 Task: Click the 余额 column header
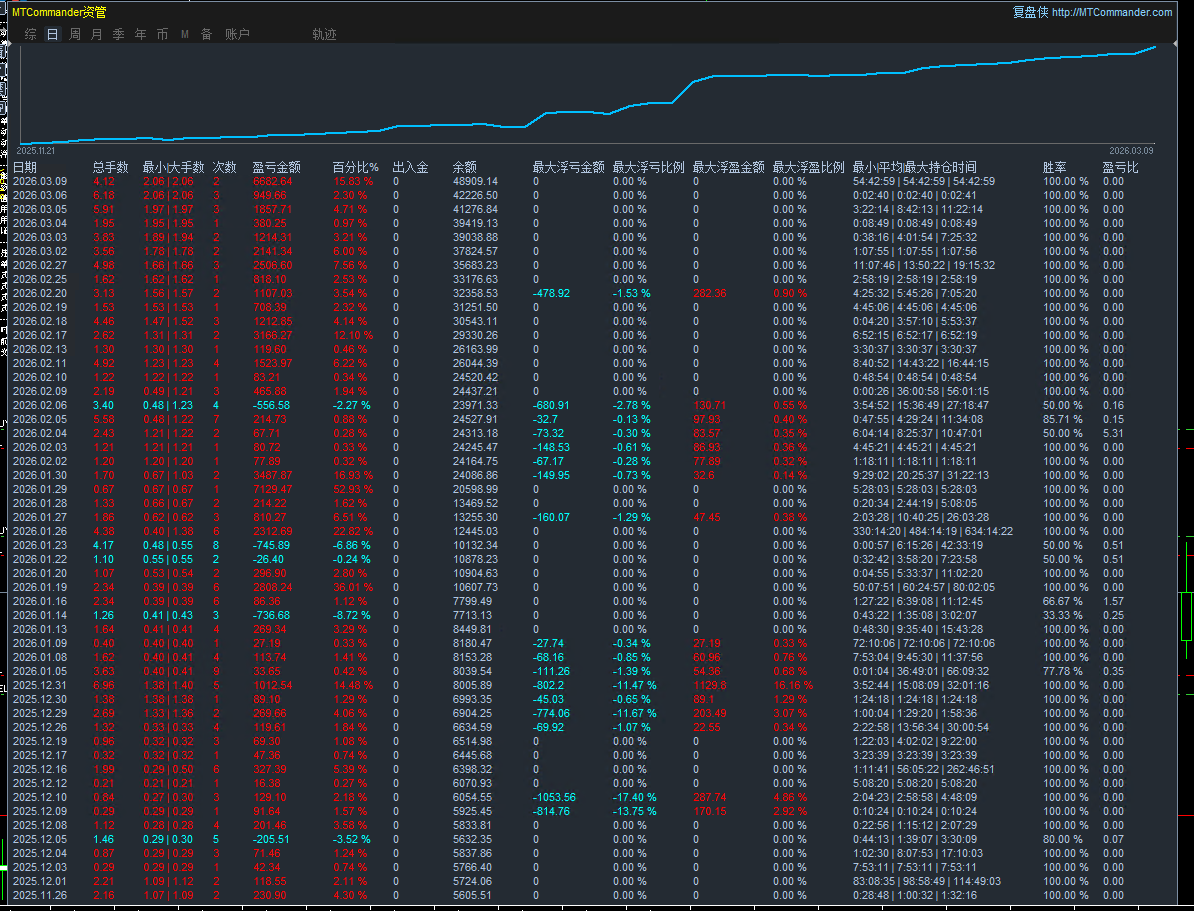tap(465, 167)
